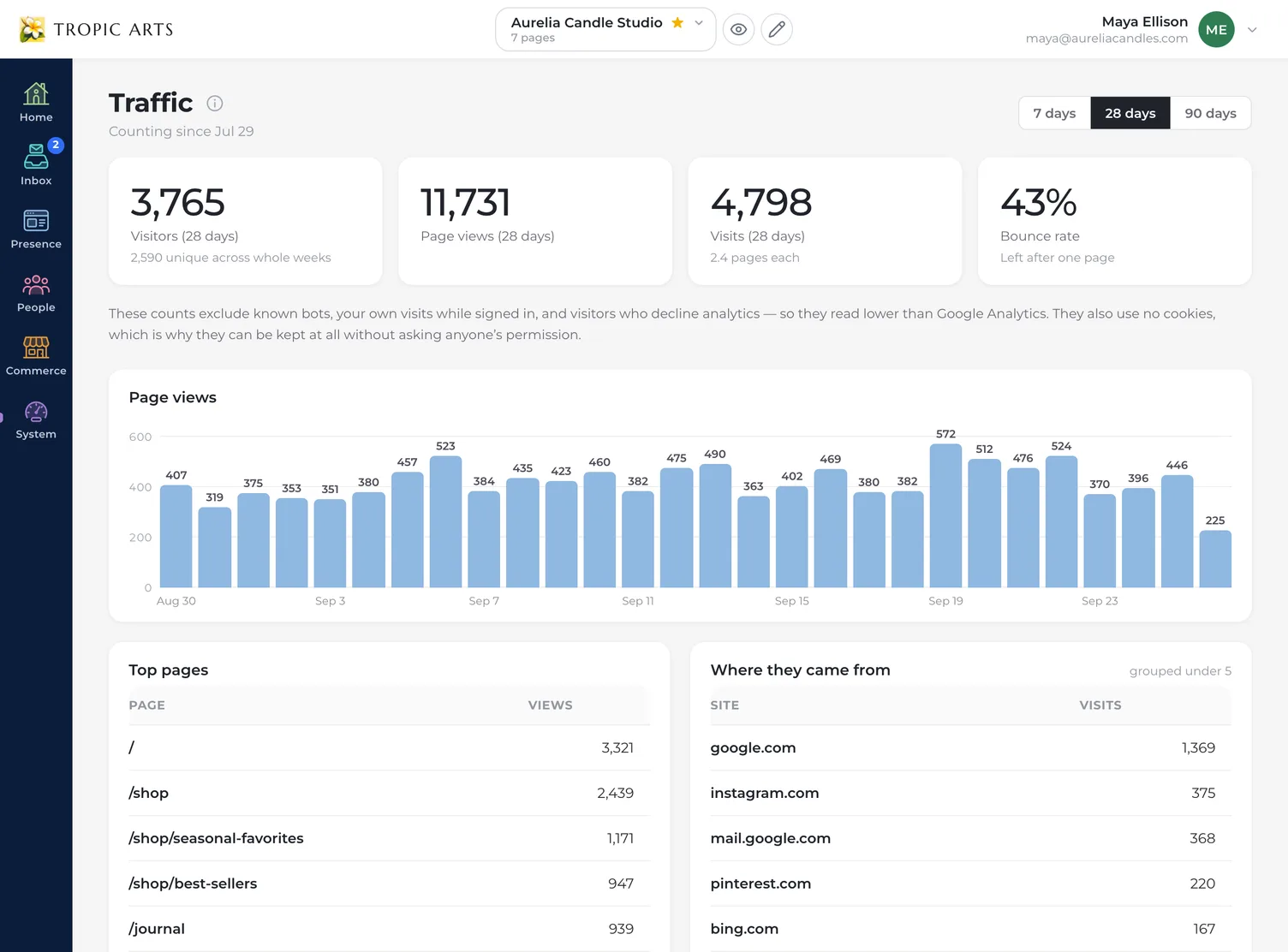Click the star next to Aurelia Candle Studio
Image resolution: width=1288 pixels, height=952 pixels.
coord(677,22)
